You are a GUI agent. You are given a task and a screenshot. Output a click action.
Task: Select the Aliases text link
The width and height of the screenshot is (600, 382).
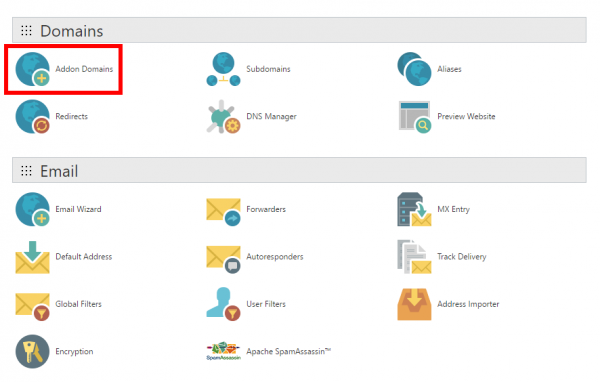tap(449, 69)
